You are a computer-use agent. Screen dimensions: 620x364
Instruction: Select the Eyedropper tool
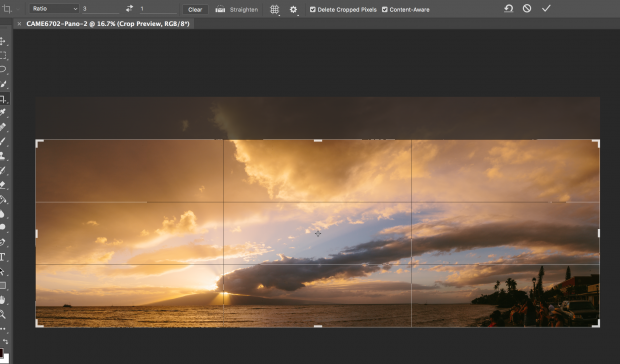pos(3,113)
